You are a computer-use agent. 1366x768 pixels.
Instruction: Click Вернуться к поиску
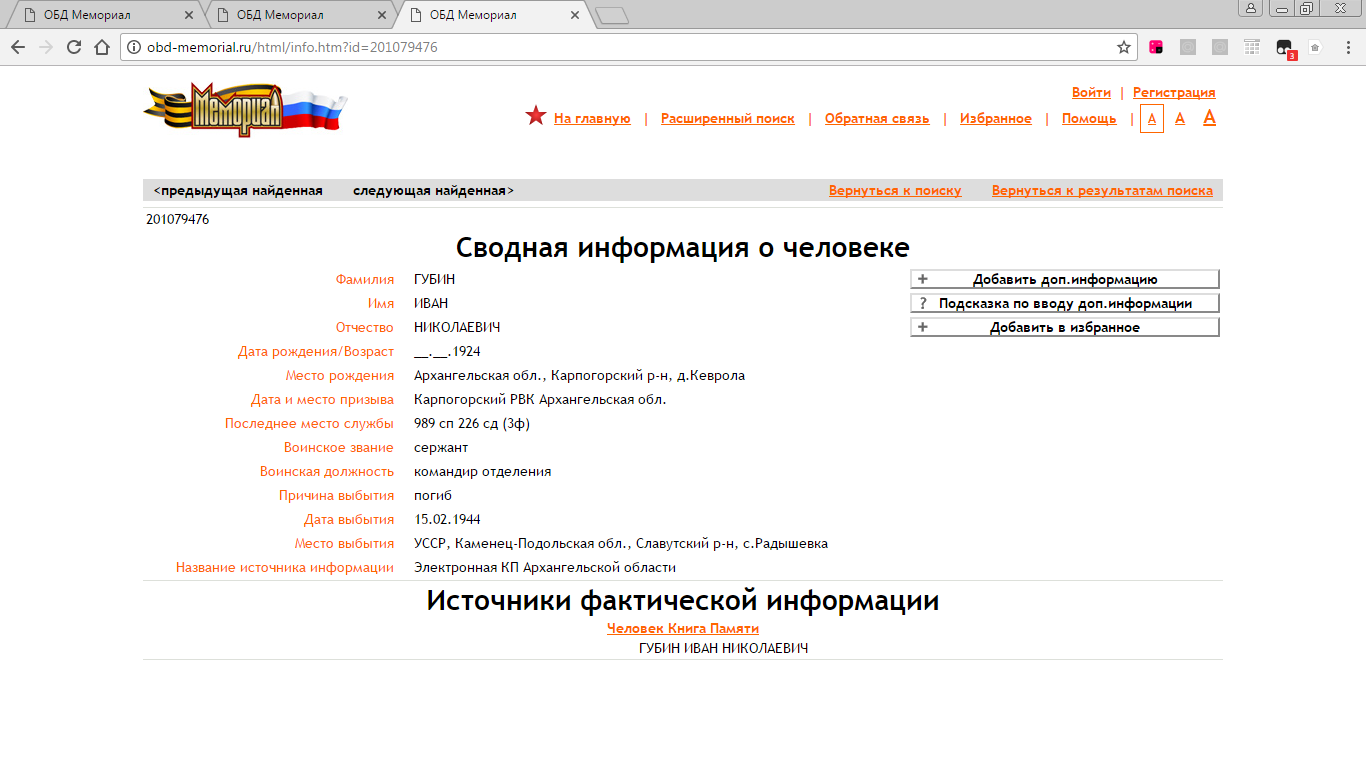pos(895,190)
